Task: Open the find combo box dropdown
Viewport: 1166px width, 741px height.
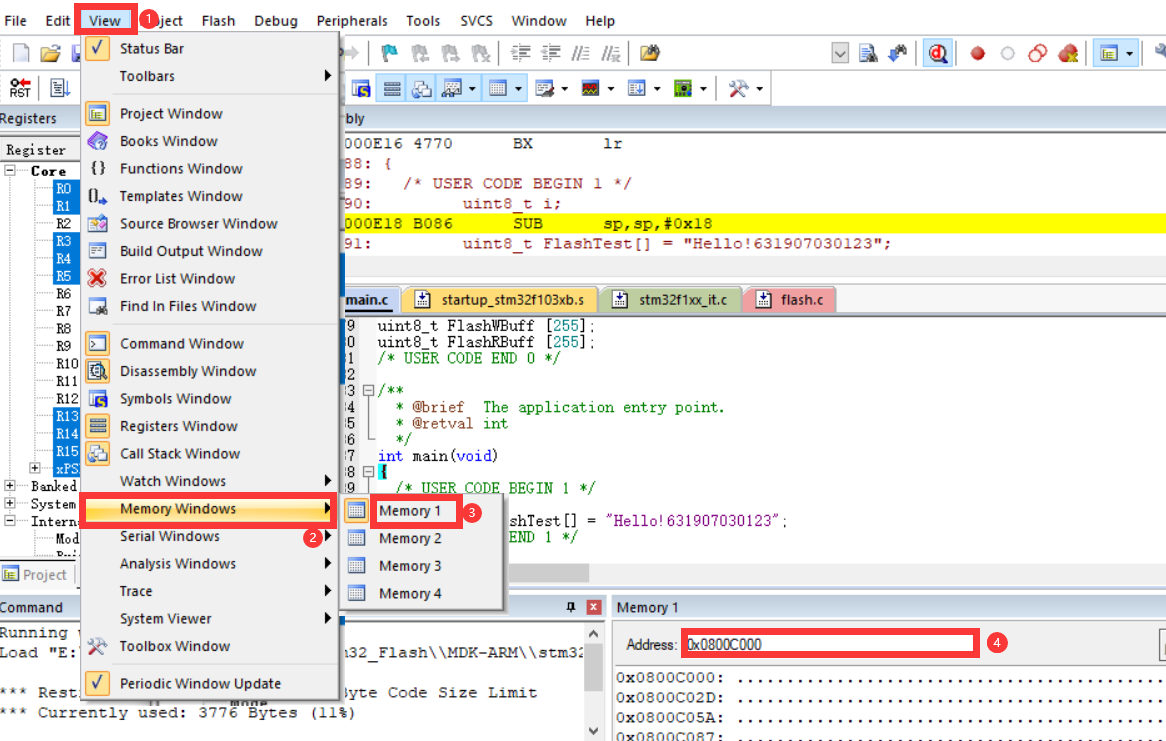Action: 840,53
